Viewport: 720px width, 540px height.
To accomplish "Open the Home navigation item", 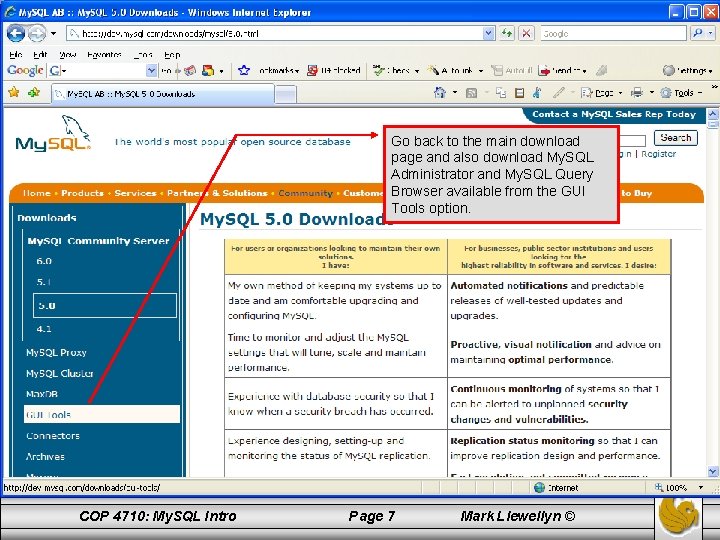I will [x=36, y=193].
